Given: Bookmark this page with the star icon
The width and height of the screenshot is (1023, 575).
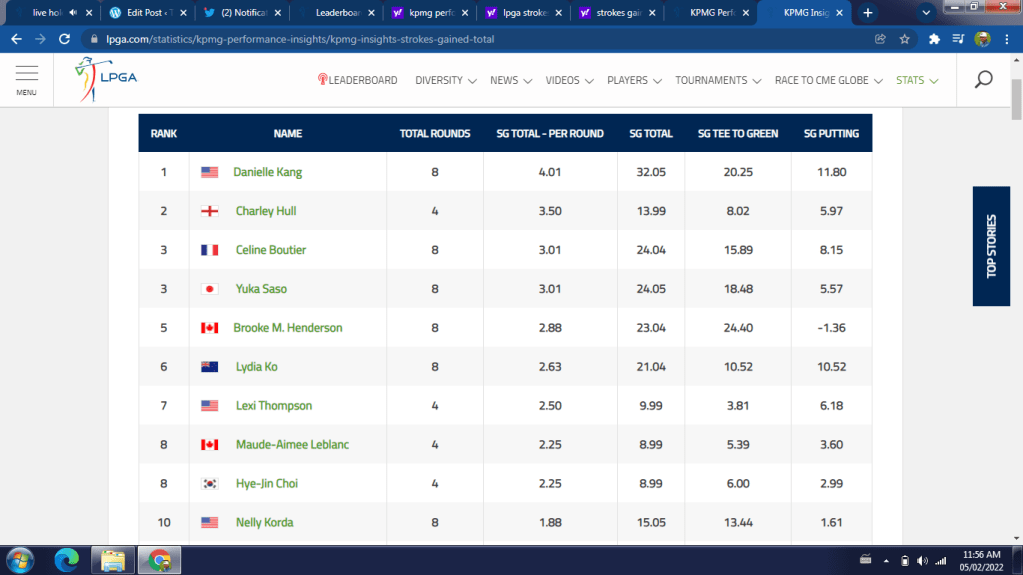Looking at the screenshot, I should [905, 39].
